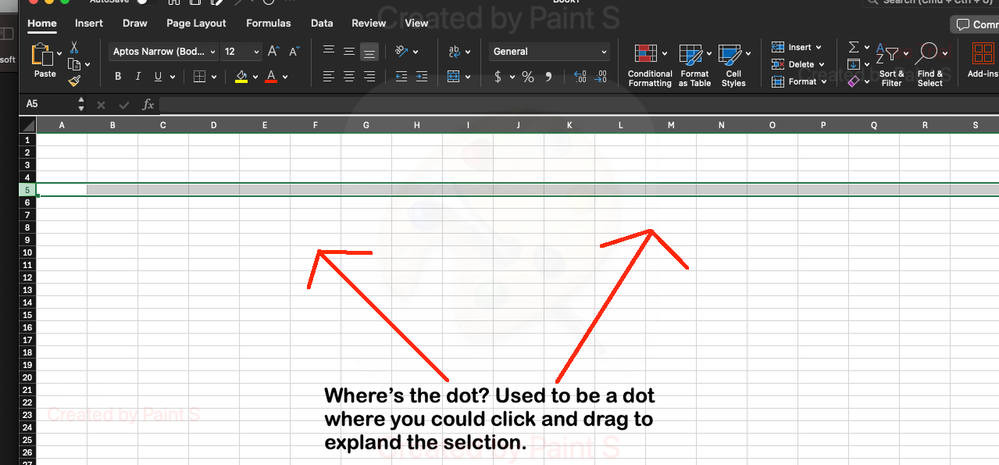The width and height of the screenshot is (999, 465).
Task: Click the Merge & Center icon
Action: point(454,76)
